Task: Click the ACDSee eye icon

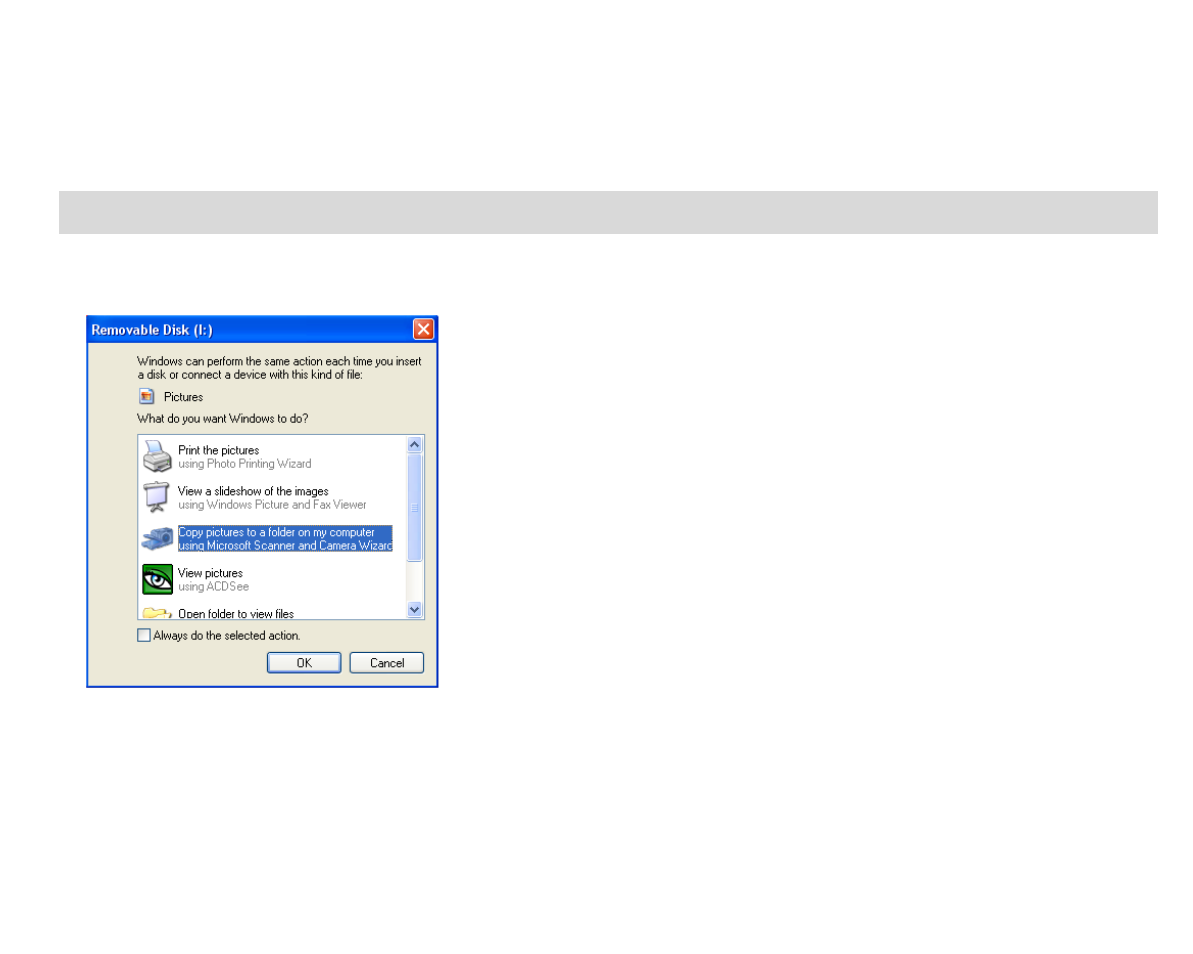Action: click(x=157, y=580)
